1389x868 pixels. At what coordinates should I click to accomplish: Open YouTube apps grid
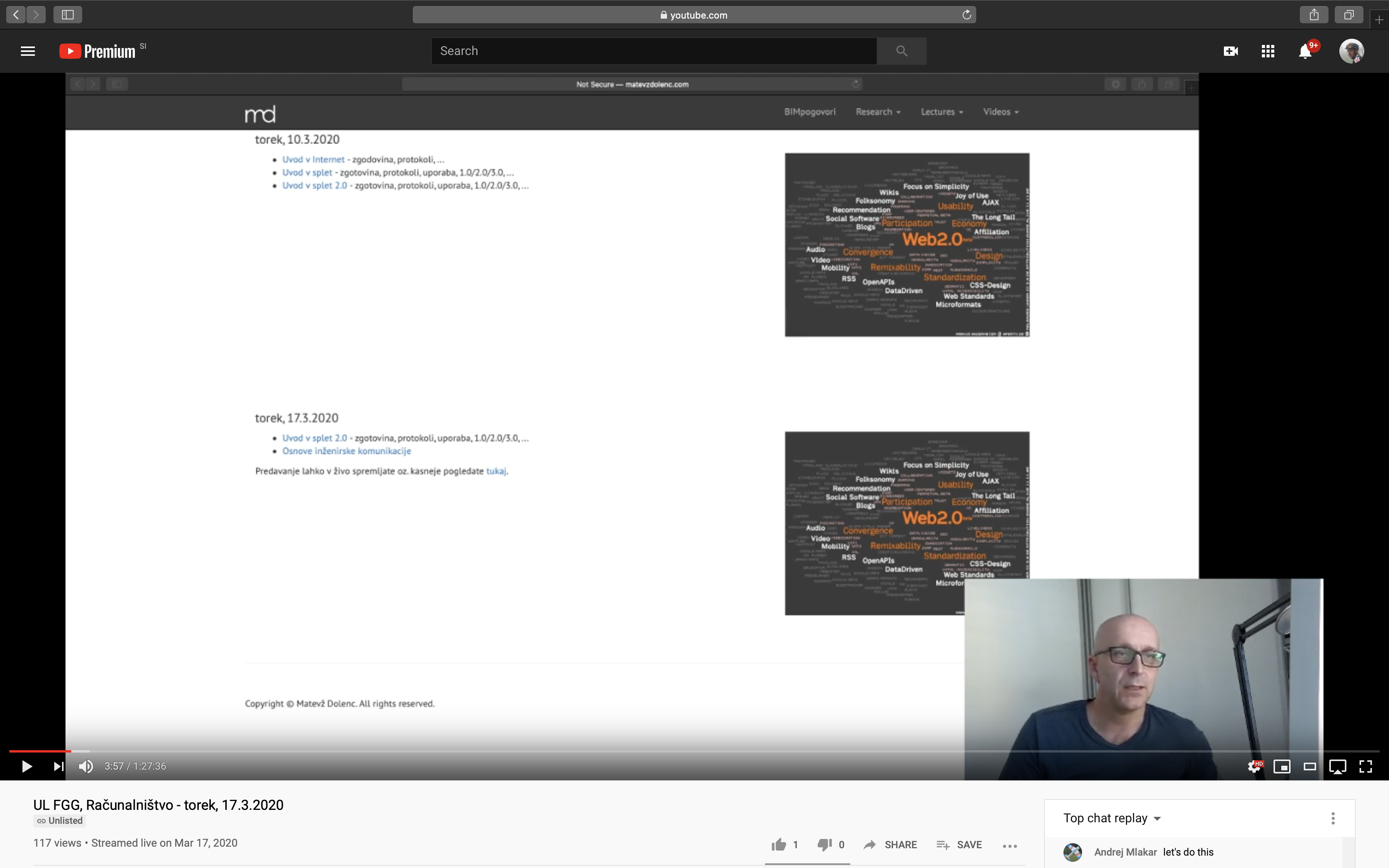click(x=1268, y=51)
